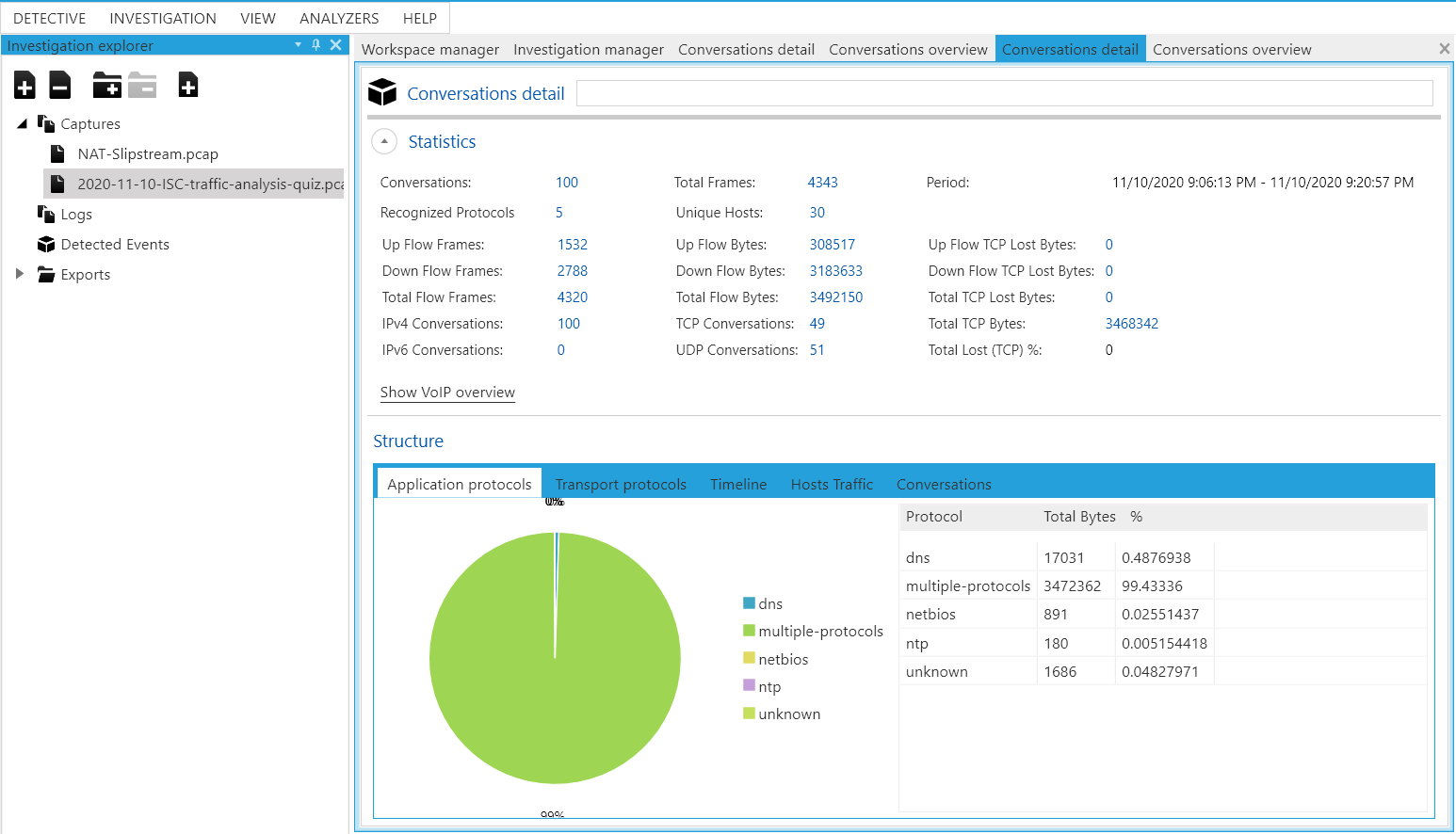Click the Detected Events cube icon
This screenshot has height=834, width=1456.
point(46,245)
